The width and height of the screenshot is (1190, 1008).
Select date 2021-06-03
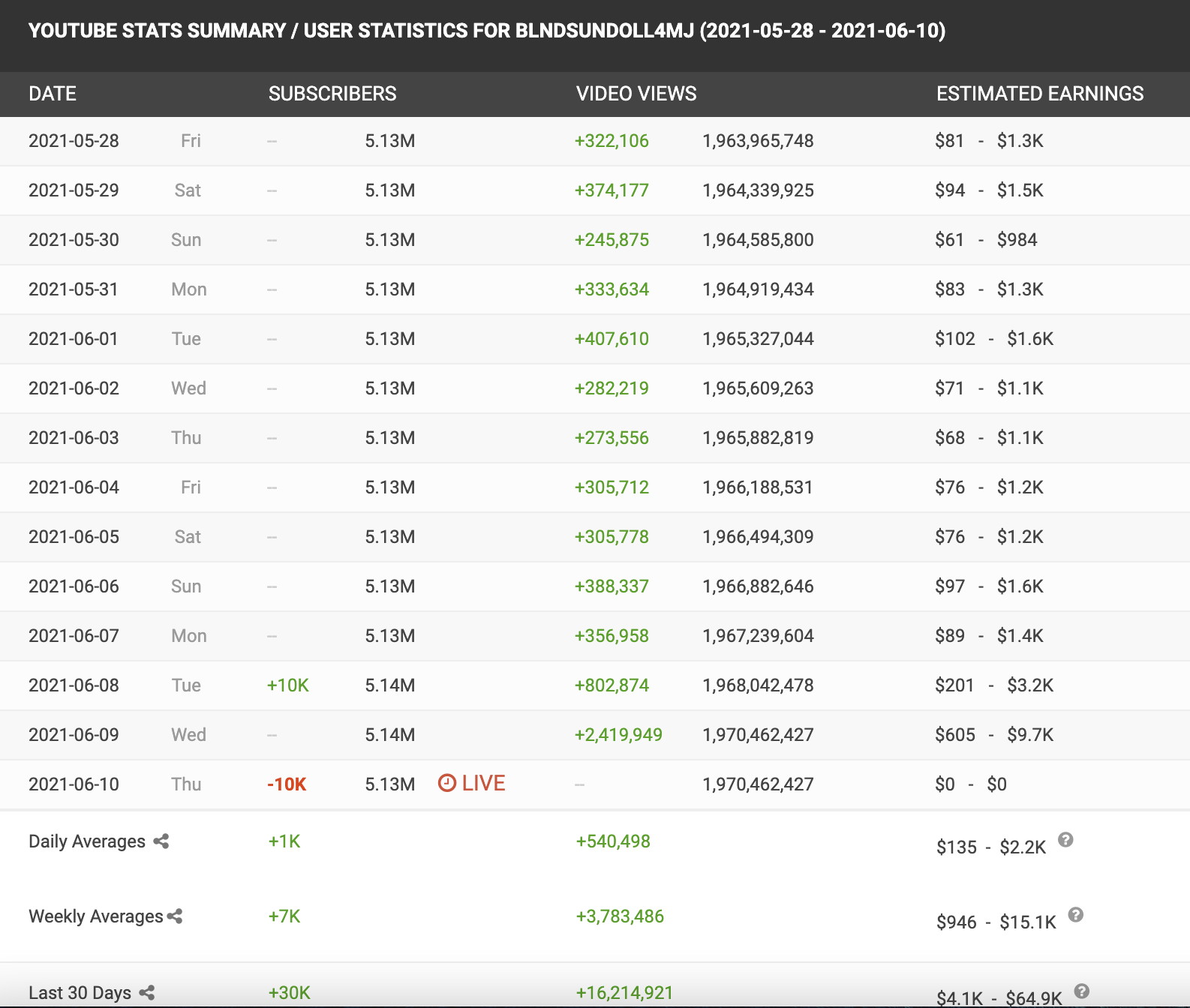pyautogui.click(x=74, y=438)
